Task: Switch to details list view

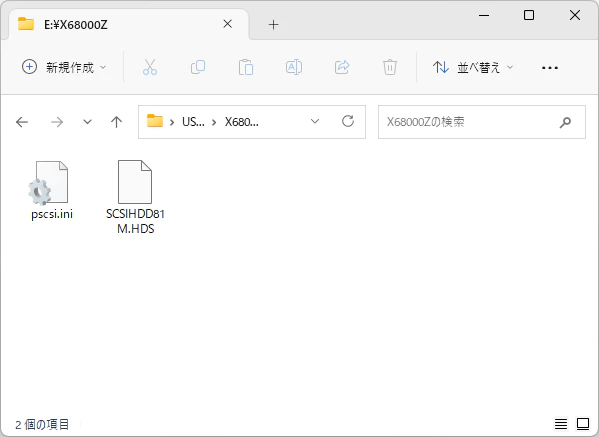Action: tap(561, 424)
